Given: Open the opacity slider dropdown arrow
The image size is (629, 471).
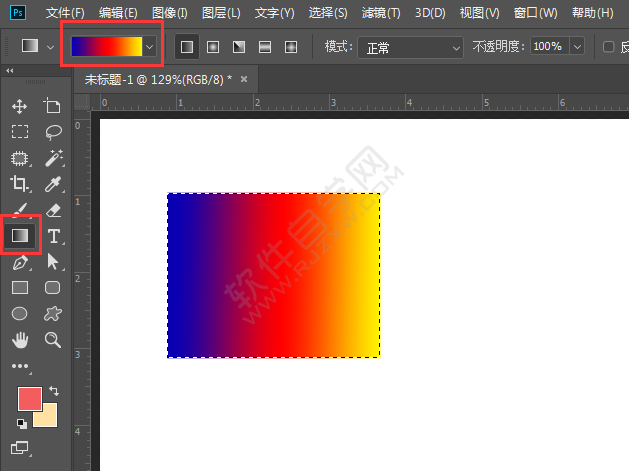Looking at the screenshot, I should pos(577,47).
